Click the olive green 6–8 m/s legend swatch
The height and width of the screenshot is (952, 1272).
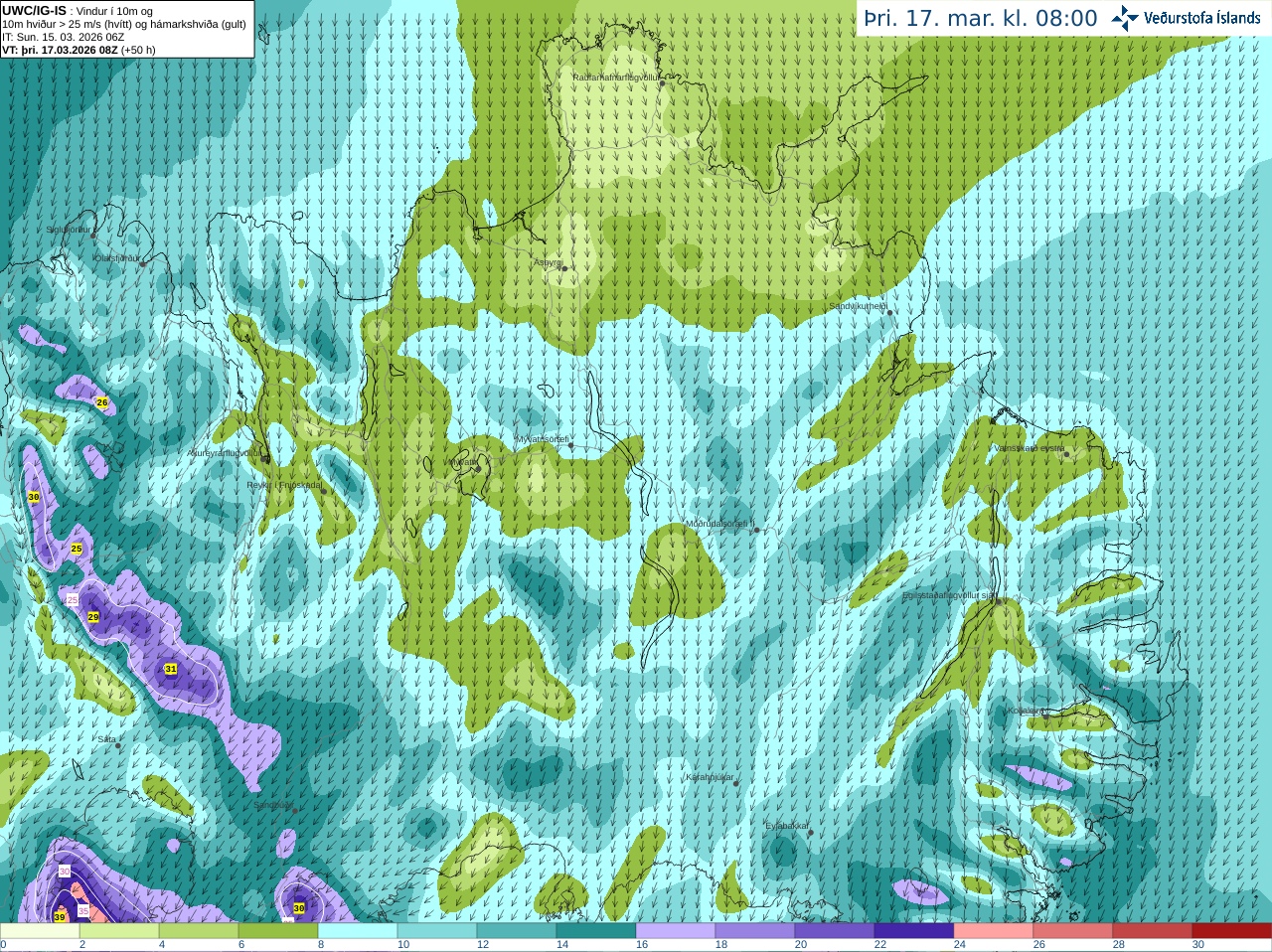coord(278,931)
